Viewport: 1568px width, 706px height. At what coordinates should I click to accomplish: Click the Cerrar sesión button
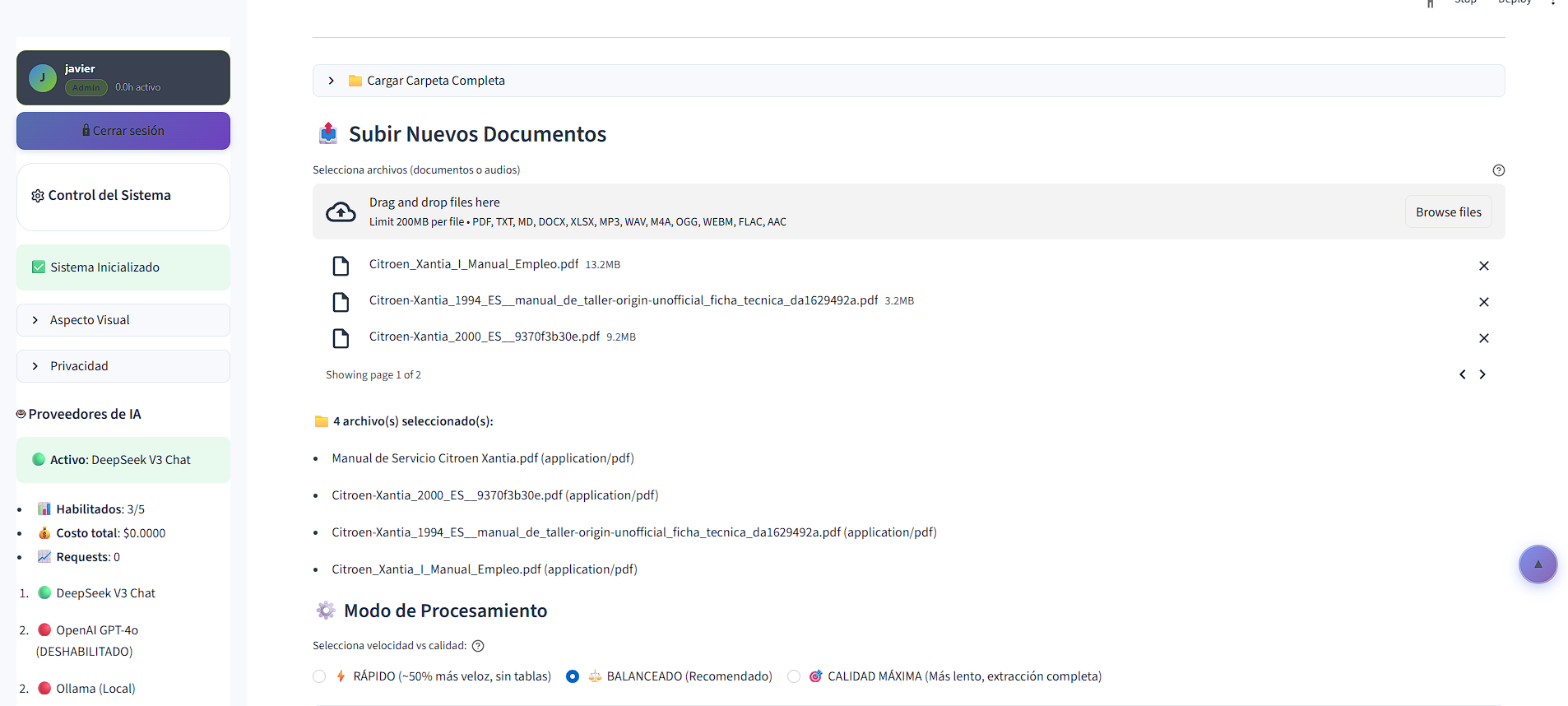click(x=123, y=131)
